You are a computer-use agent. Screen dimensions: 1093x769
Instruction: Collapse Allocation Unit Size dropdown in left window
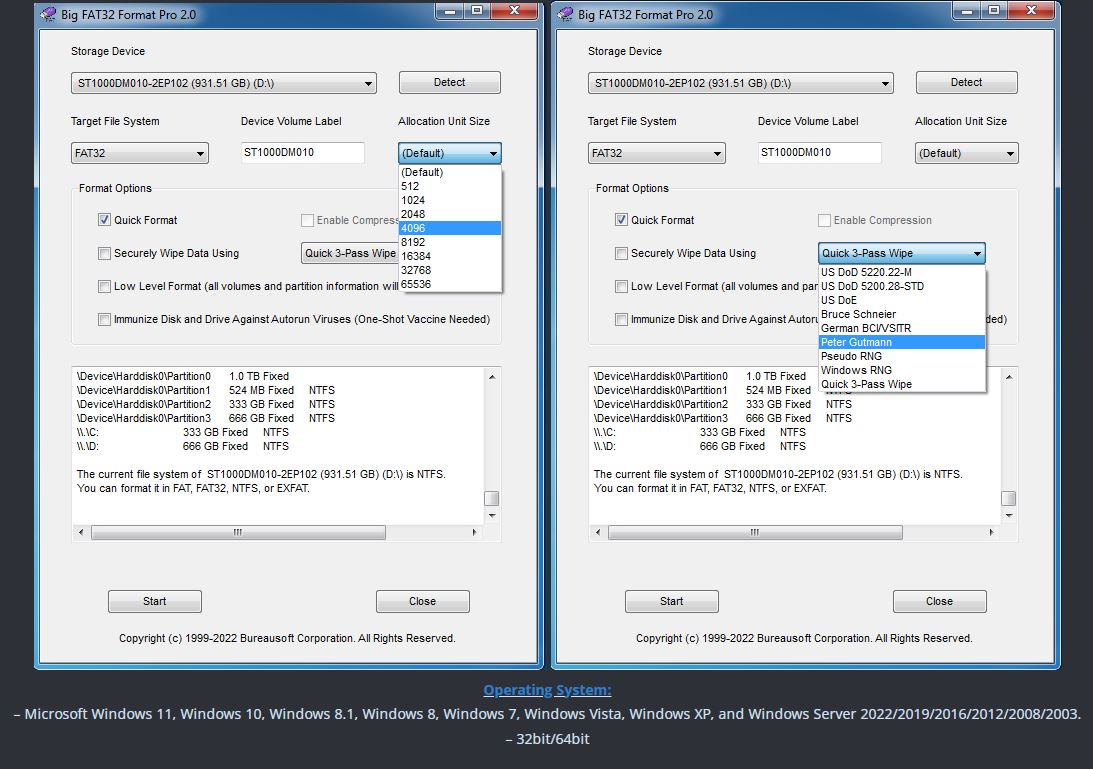[450, 153]
